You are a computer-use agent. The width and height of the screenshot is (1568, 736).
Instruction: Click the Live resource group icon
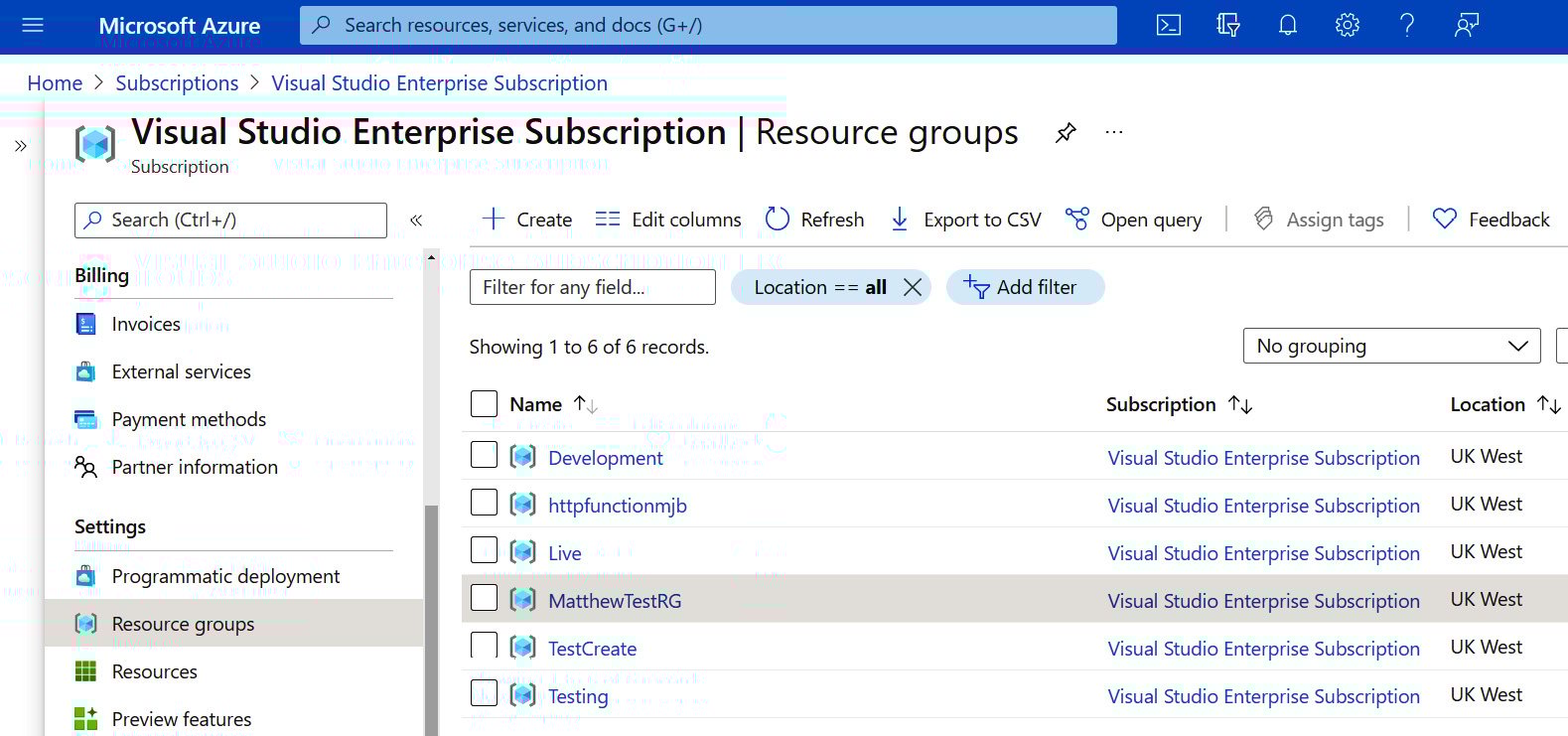[x=523, y=552]
